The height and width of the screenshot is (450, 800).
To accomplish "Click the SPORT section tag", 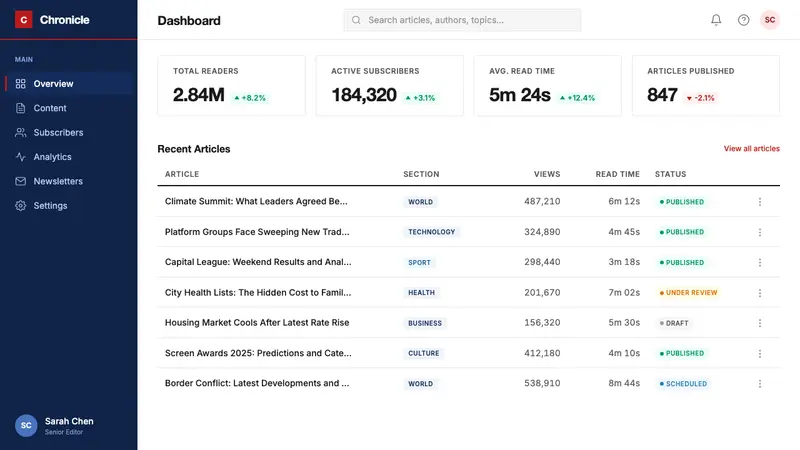I will point(419,262).
